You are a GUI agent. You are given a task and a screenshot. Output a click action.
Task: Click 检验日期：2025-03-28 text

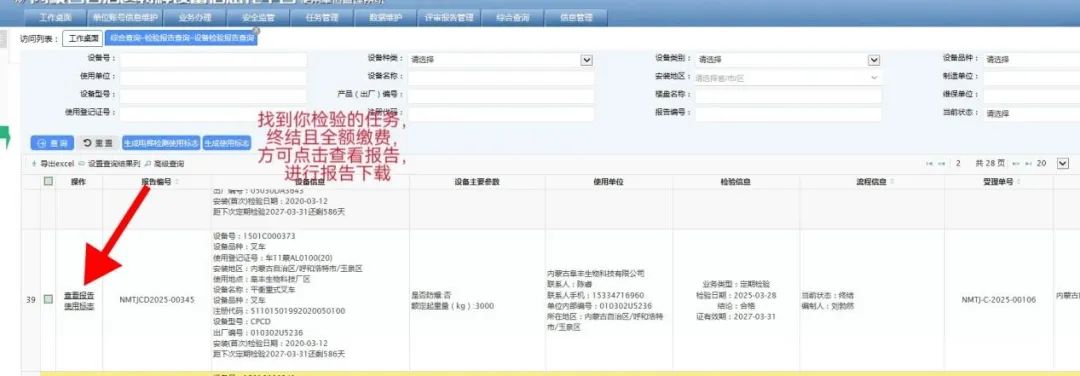736,295
